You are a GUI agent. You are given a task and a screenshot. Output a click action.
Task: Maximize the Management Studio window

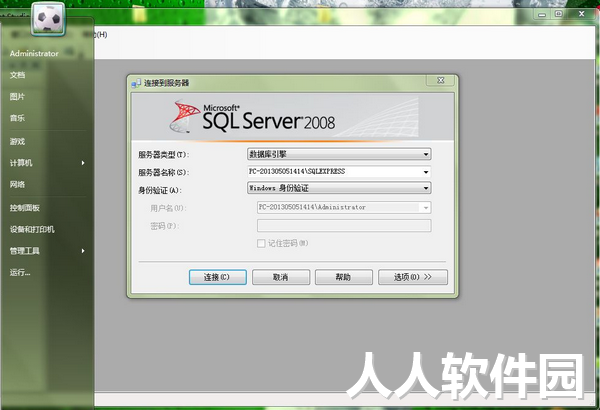pos(559,14)
